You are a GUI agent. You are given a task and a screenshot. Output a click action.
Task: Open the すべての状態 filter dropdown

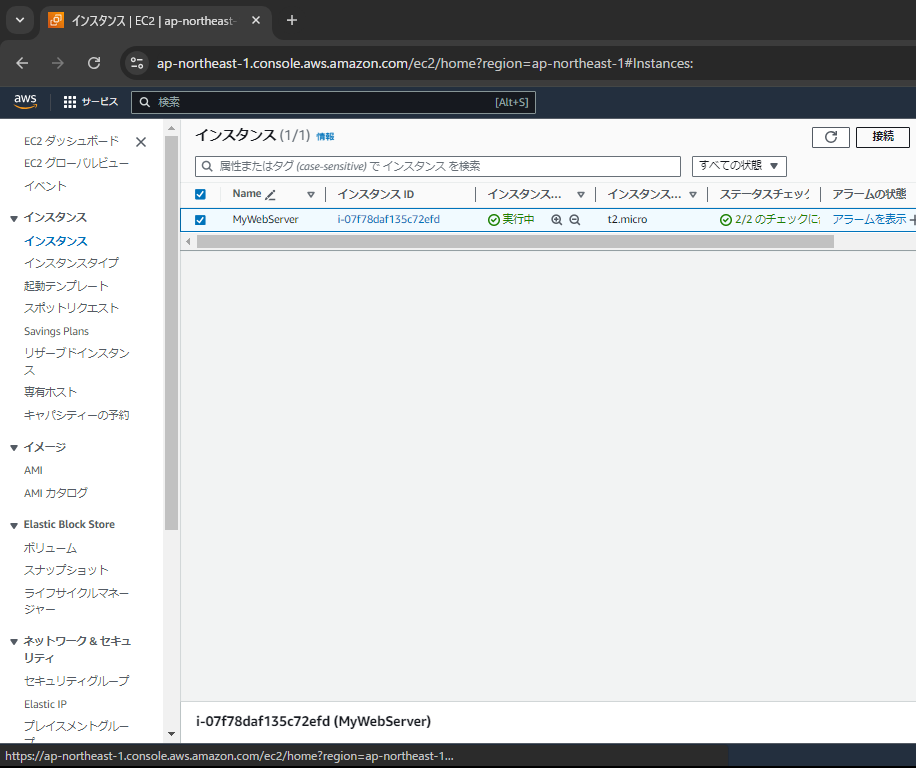739,166
